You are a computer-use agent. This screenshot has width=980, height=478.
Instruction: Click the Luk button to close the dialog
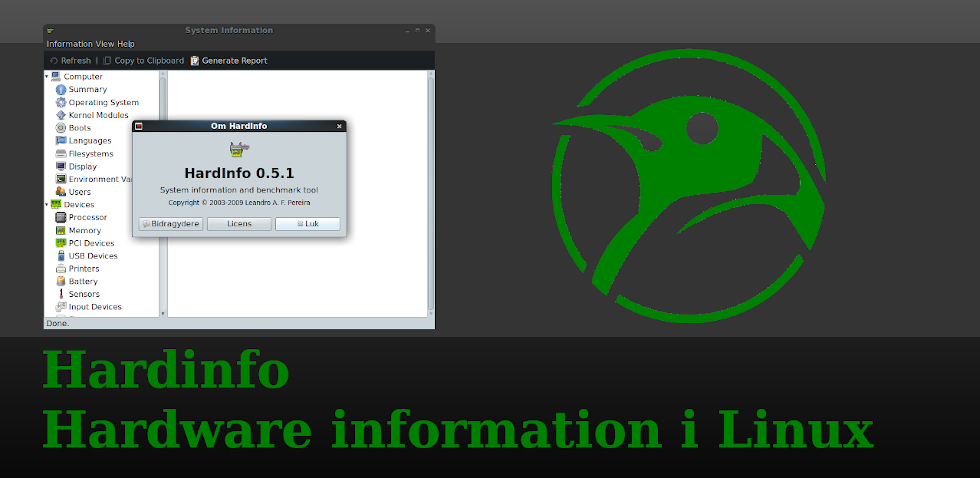click(308, 224)
